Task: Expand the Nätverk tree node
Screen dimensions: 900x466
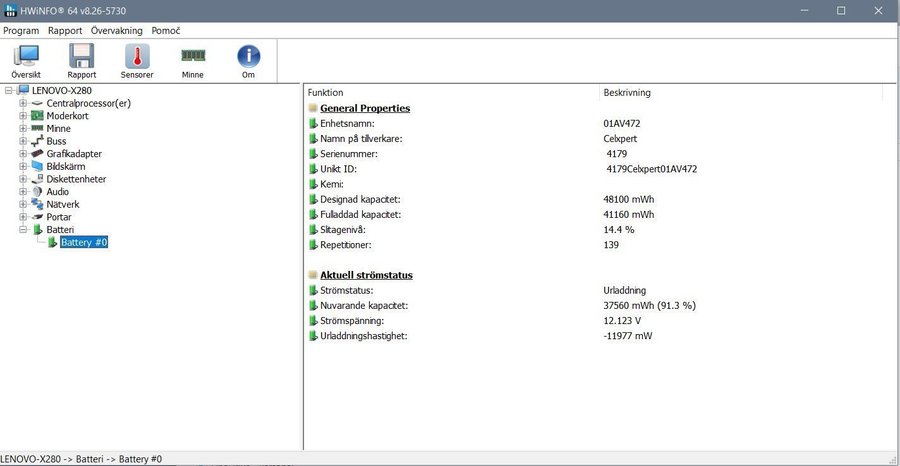Action: pos(23,204)
